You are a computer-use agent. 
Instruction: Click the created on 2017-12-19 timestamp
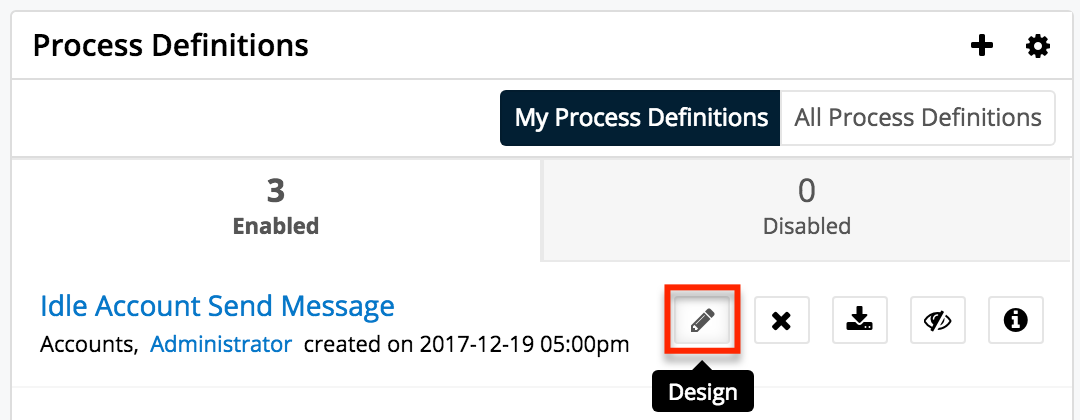coord(466,345)
